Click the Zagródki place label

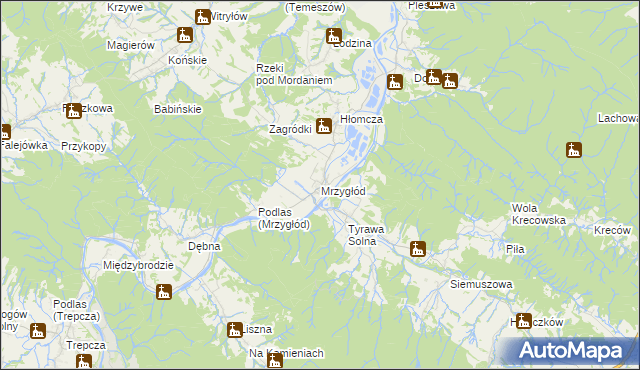tap(290, 130)
